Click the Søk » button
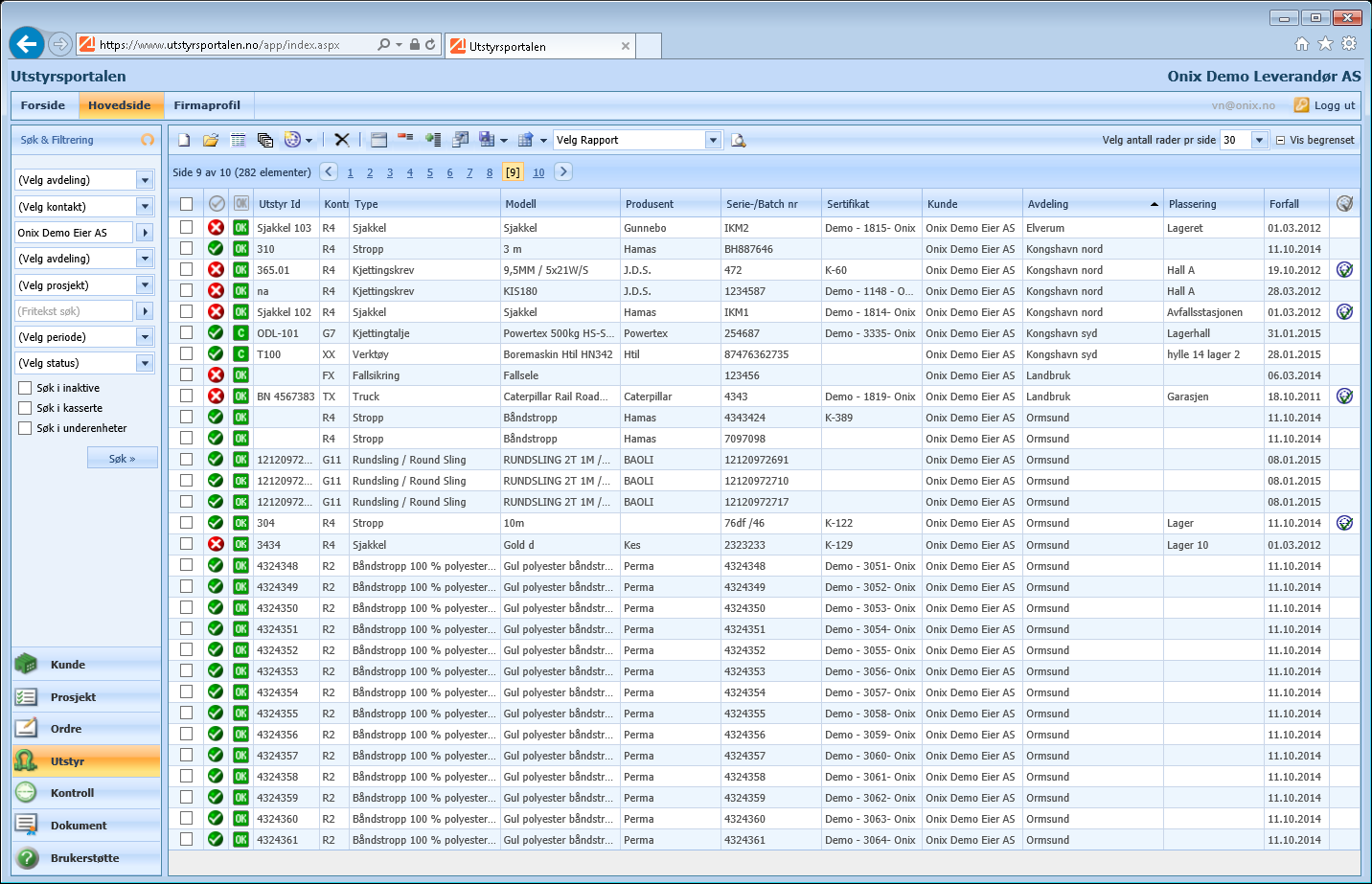 tap(123, 459)
